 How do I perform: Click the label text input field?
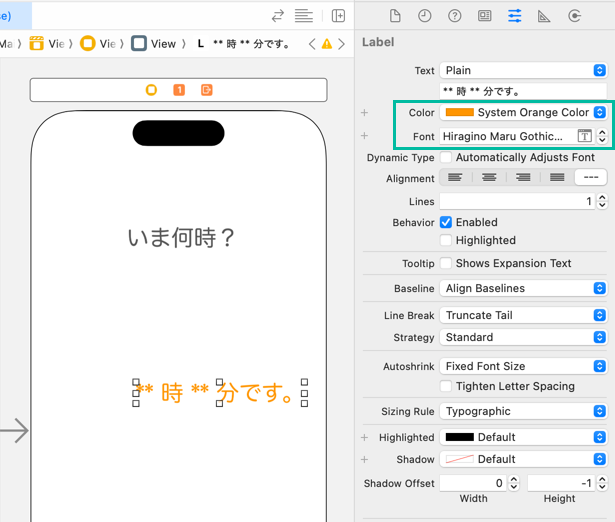(x=523, y=91)
